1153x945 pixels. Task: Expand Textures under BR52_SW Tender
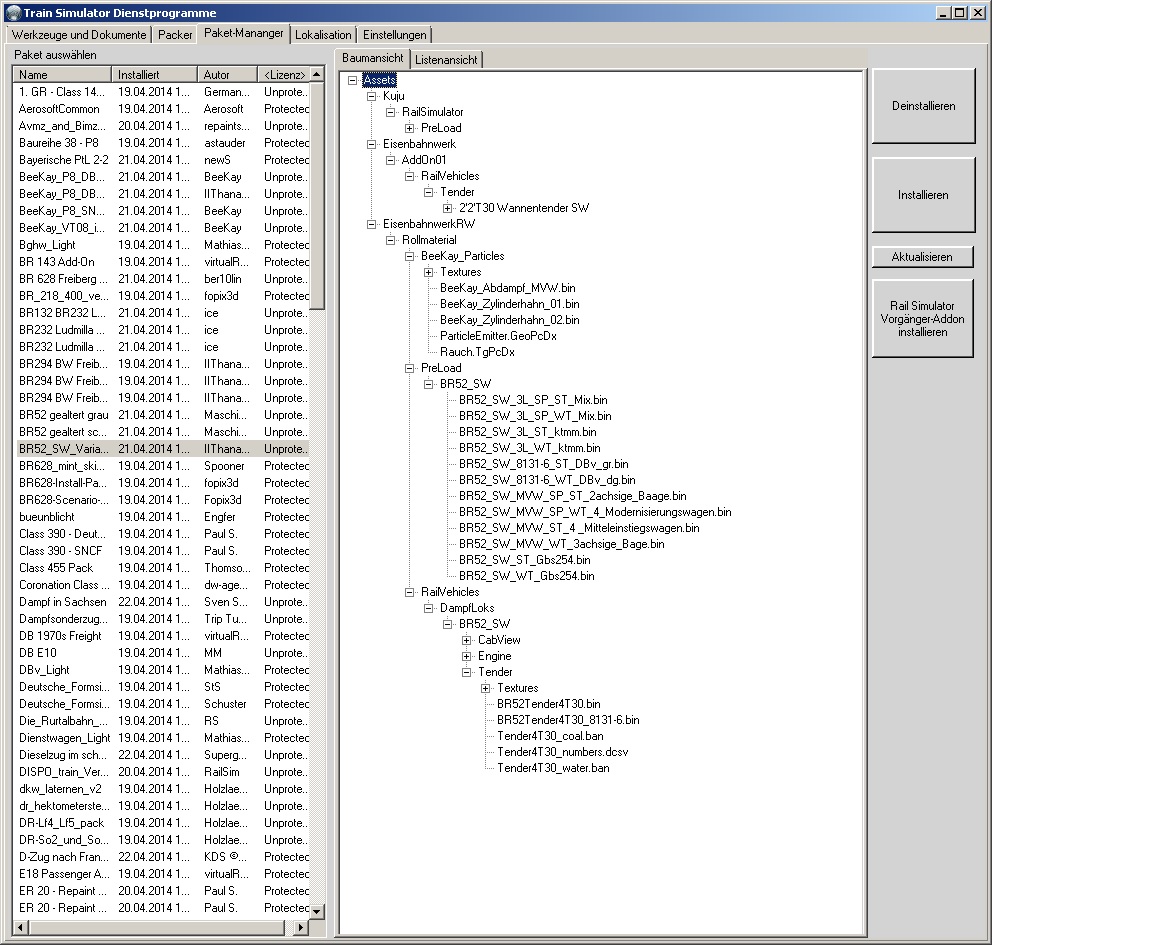tap(486, 688)
